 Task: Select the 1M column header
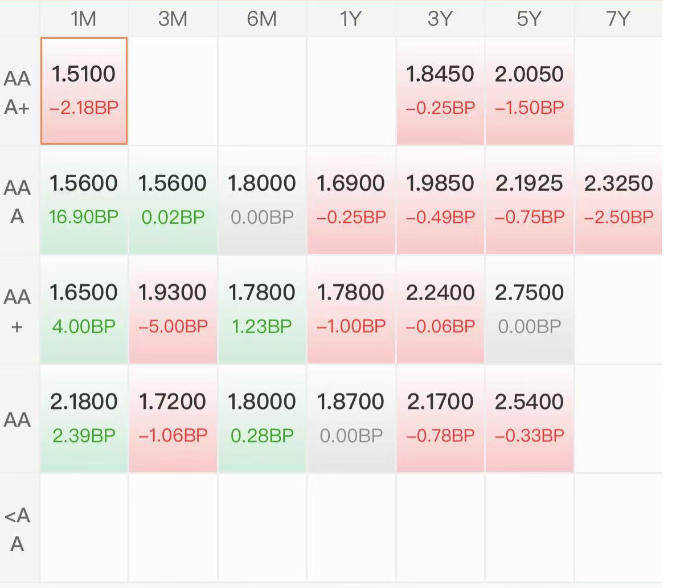point(84,19)
